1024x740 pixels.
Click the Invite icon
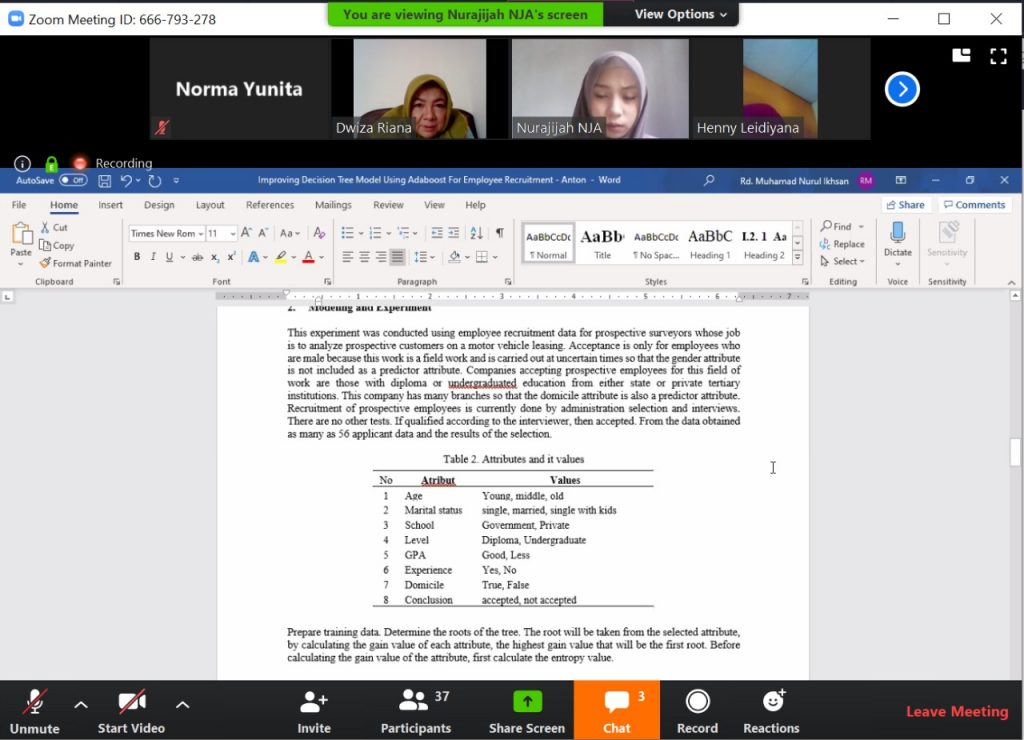point(314,702)
